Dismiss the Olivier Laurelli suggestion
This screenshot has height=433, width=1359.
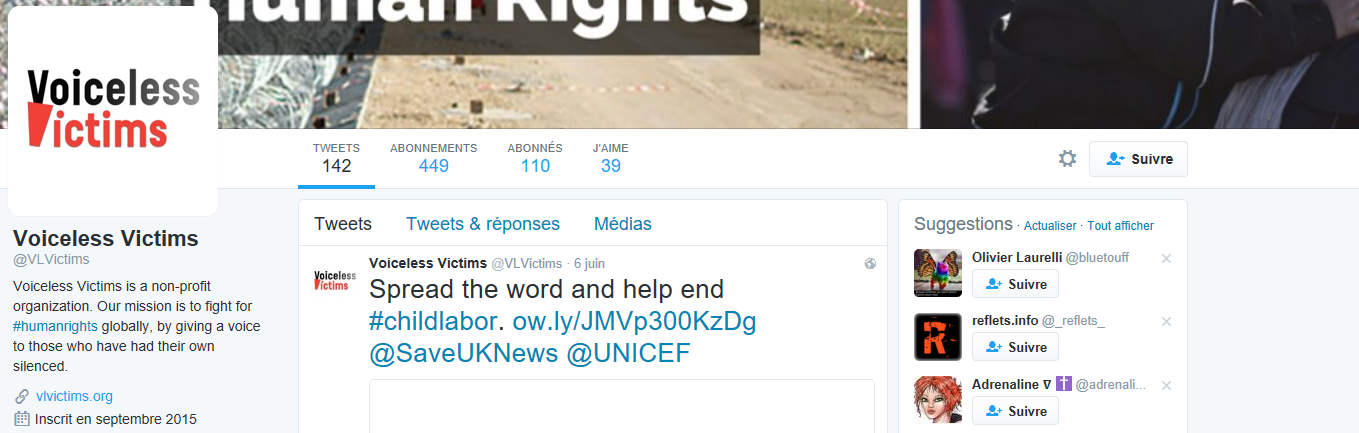pos(1166,259)
